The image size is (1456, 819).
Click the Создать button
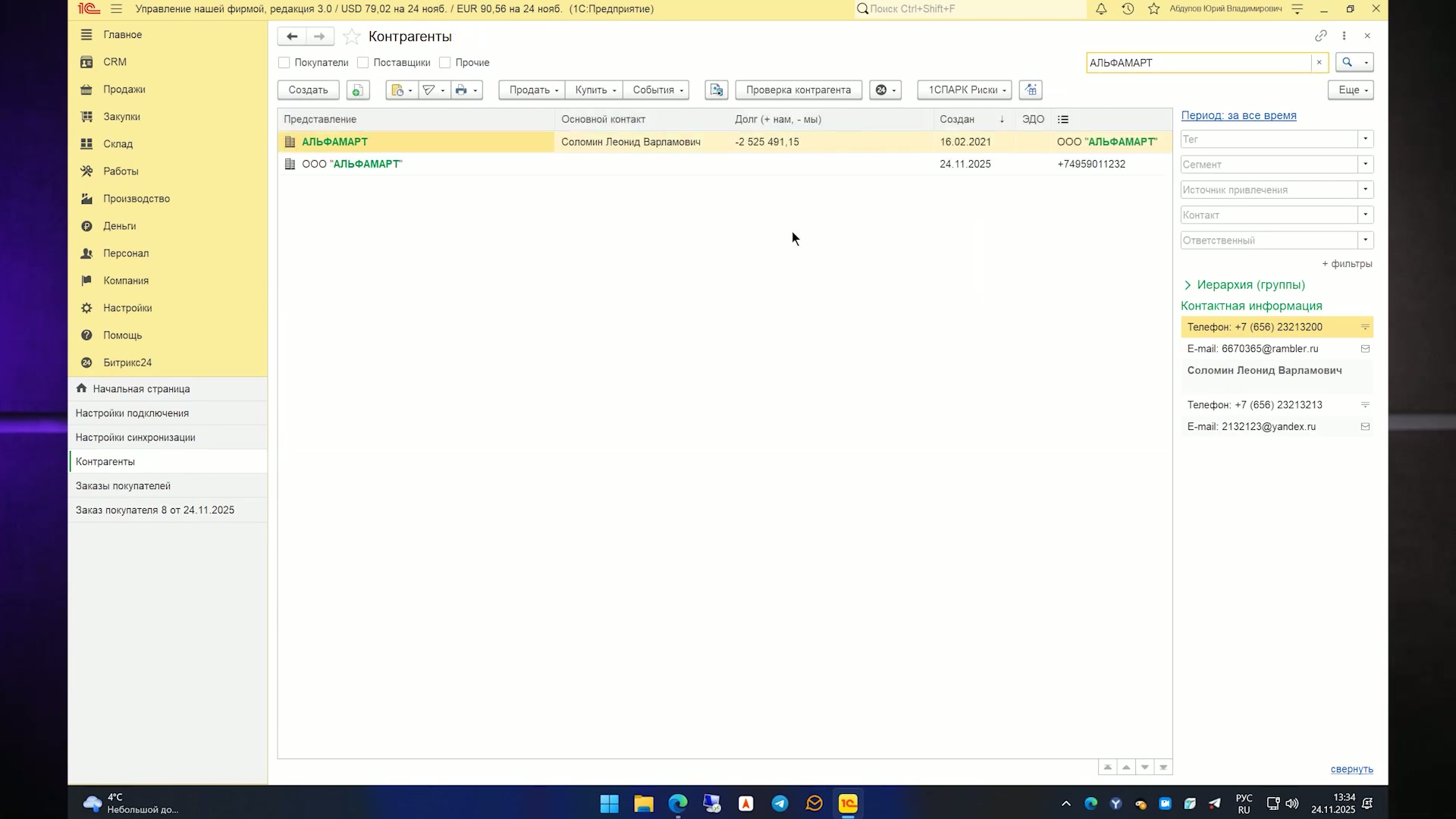coord(308,90)
